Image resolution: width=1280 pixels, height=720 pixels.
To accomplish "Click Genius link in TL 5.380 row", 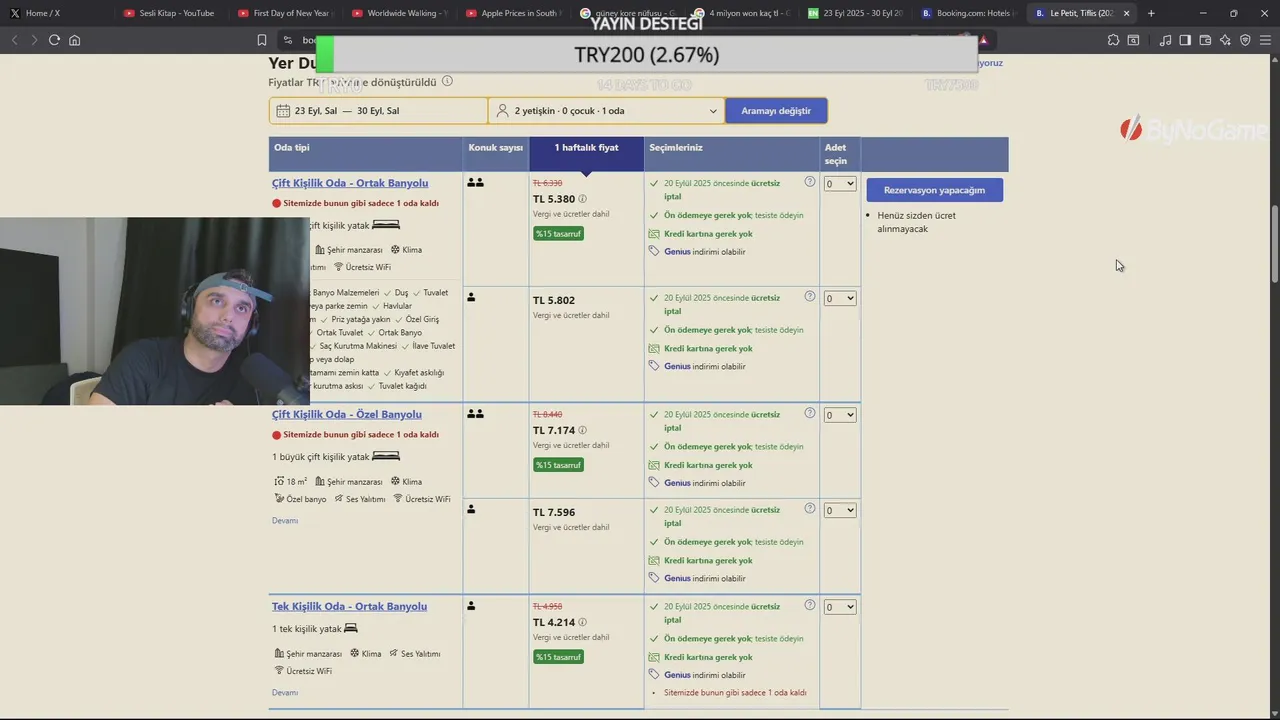I will [x=677, y=252].
